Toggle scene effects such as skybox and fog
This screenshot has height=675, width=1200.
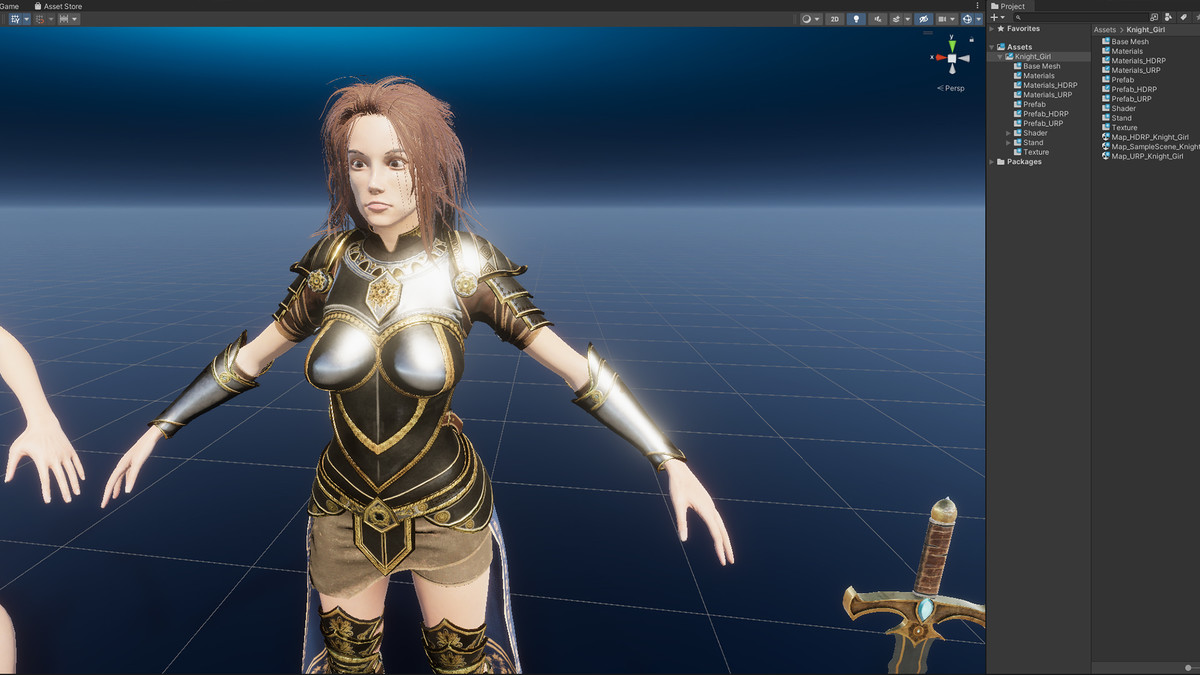pyautogui.click(x=897, y=19)
